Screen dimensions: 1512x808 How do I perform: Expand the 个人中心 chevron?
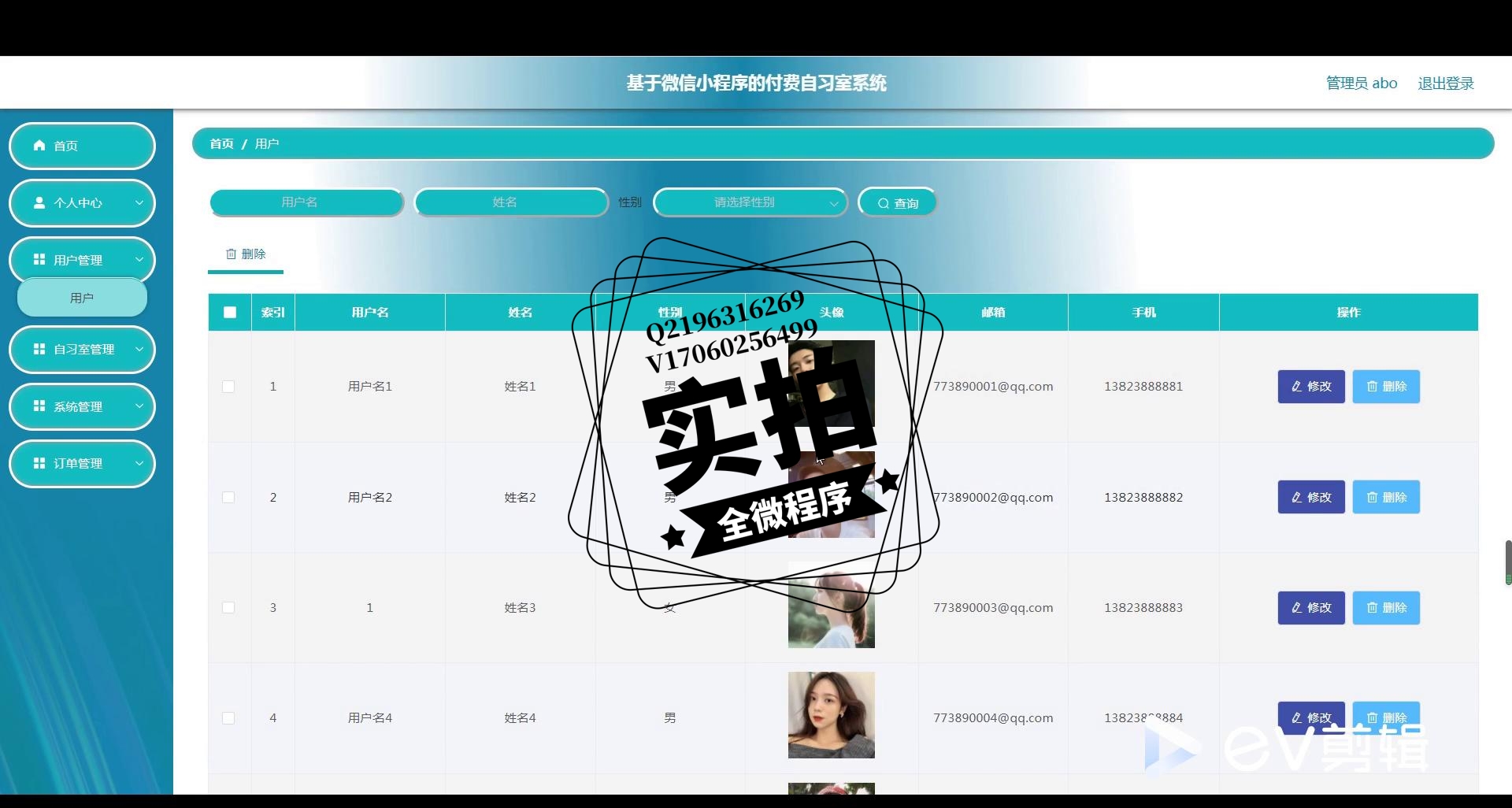click(139, 202)
